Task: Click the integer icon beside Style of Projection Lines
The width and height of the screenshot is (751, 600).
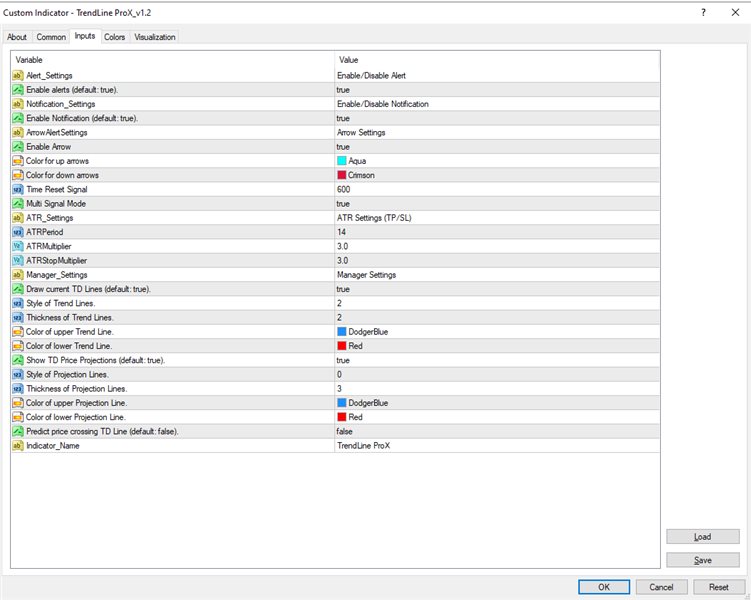Action: tap(18, 374)
